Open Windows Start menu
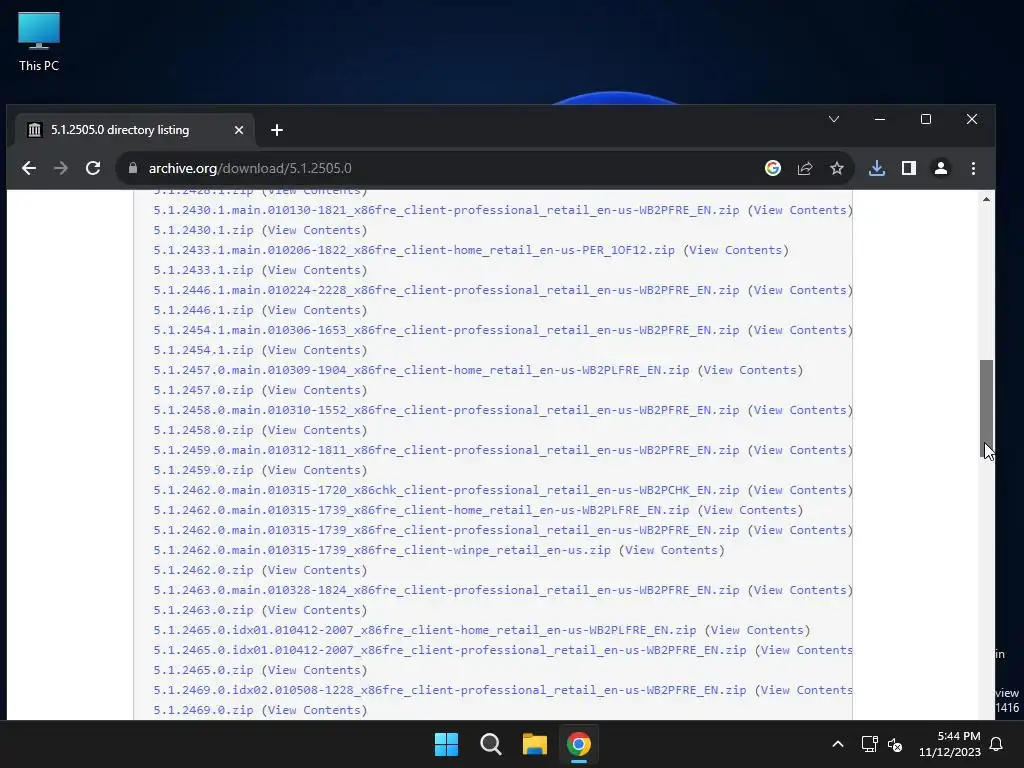The image size is (1024, 768). [447, 744]
